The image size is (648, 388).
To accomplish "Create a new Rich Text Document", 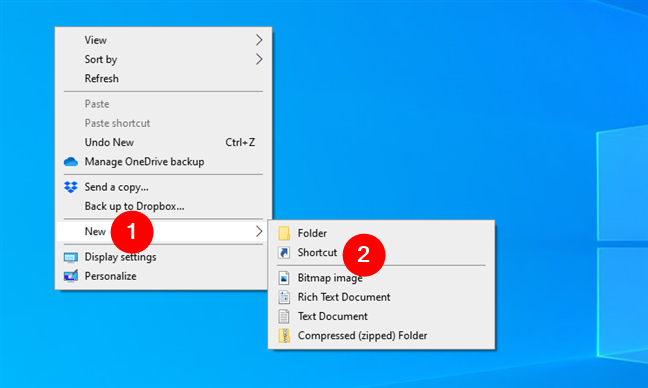I will pyautogui.click(x=381, y=297).
